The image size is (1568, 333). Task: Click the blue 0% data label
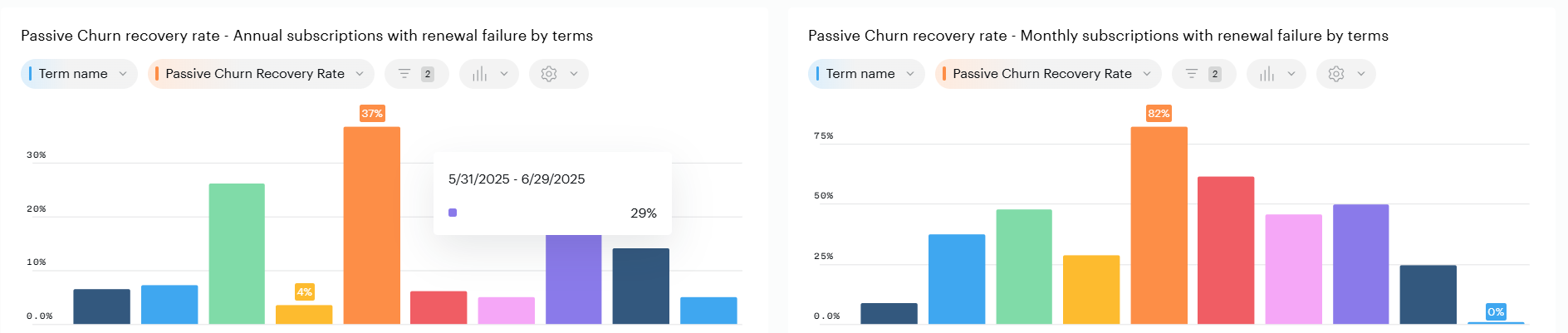click(1496, 312)
